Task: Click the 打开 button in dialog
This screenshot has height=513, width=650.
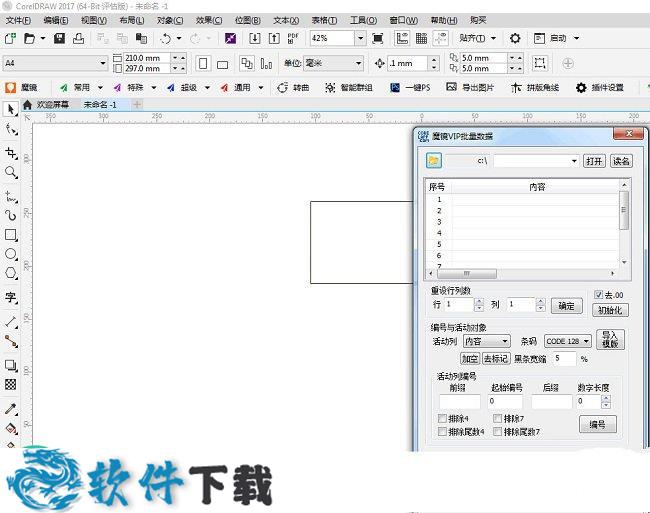Action: [x=594, y=161]
